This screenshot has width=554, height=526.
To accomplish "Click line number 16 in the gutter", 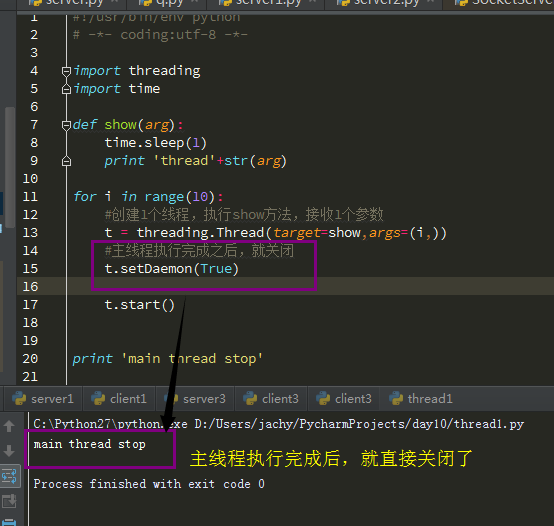I will click(30, 286).
